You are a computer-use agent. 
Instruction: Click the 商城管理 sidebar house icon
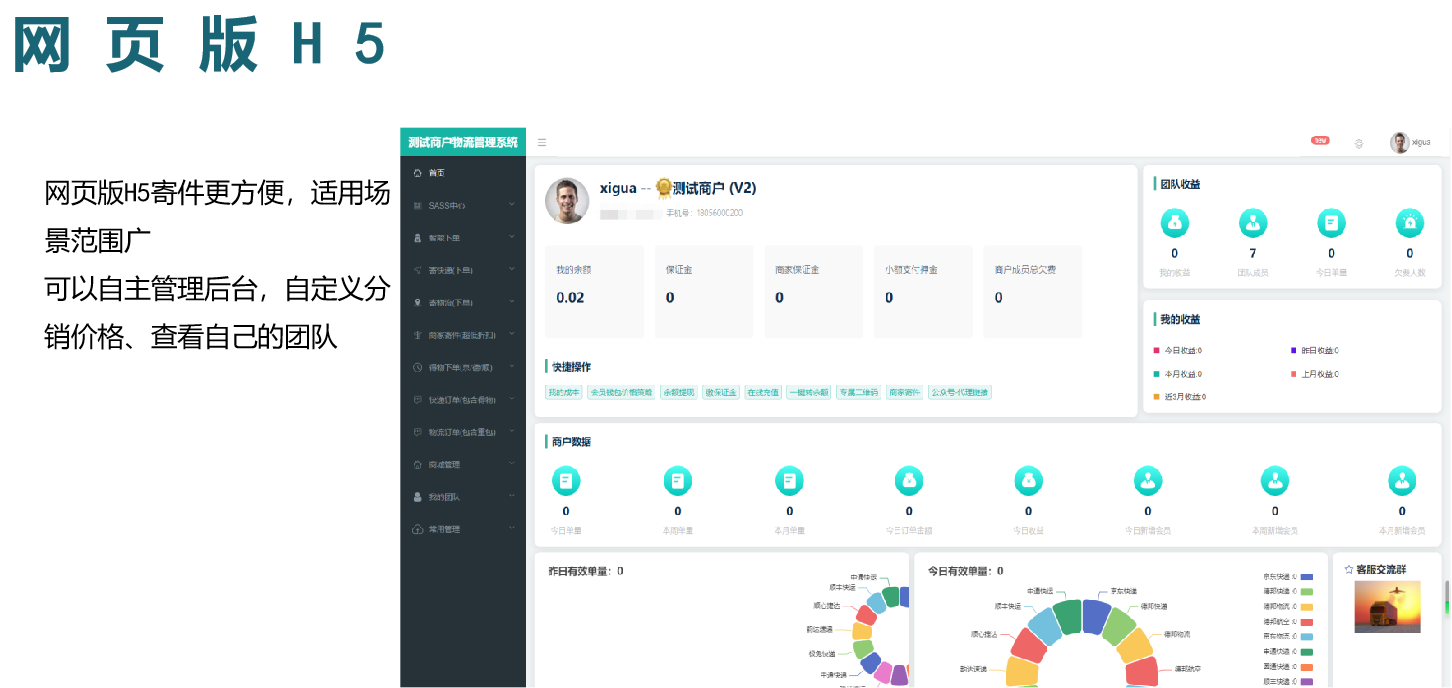point(417,465)
